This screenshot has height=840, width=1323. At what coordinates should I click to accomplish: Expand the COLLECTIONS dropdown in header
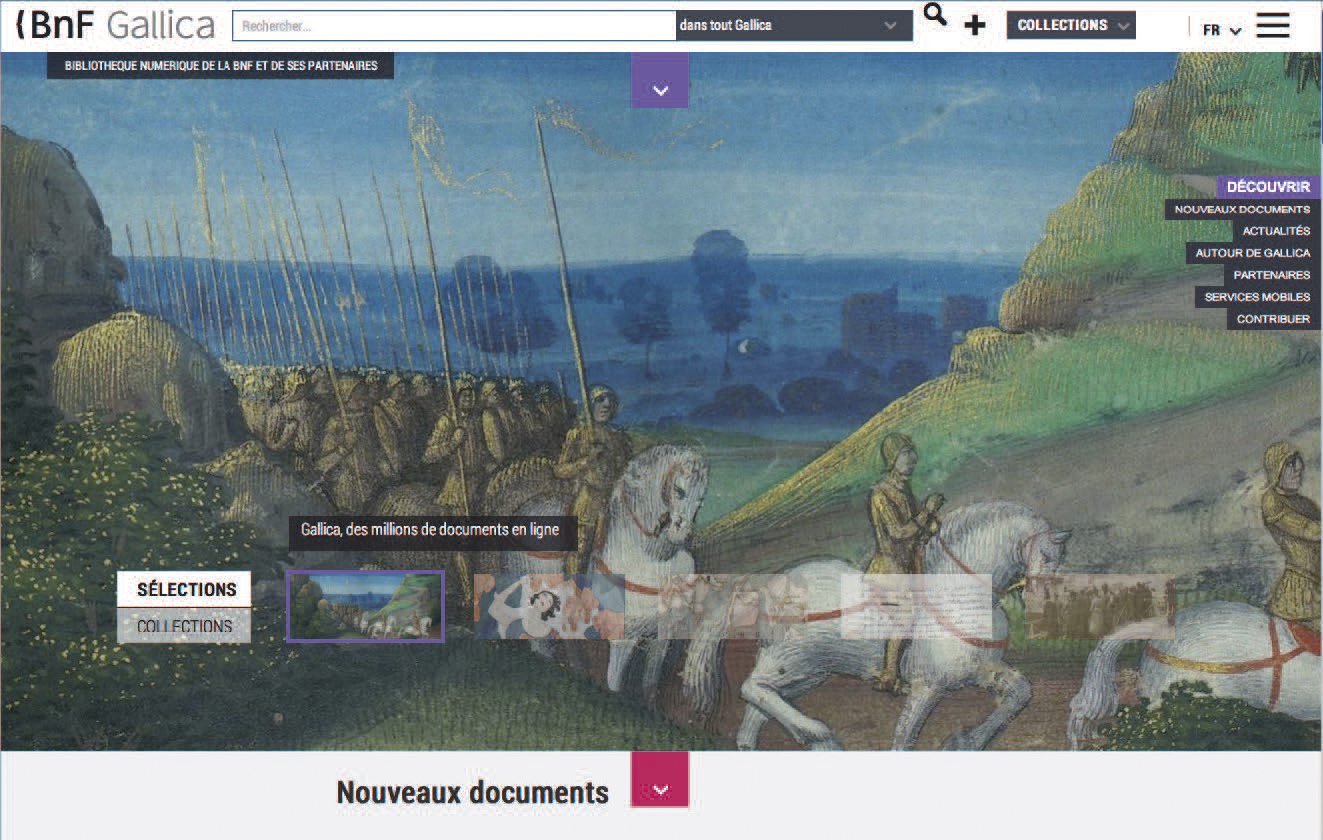pyautogui.click(x=1071, y=25)
